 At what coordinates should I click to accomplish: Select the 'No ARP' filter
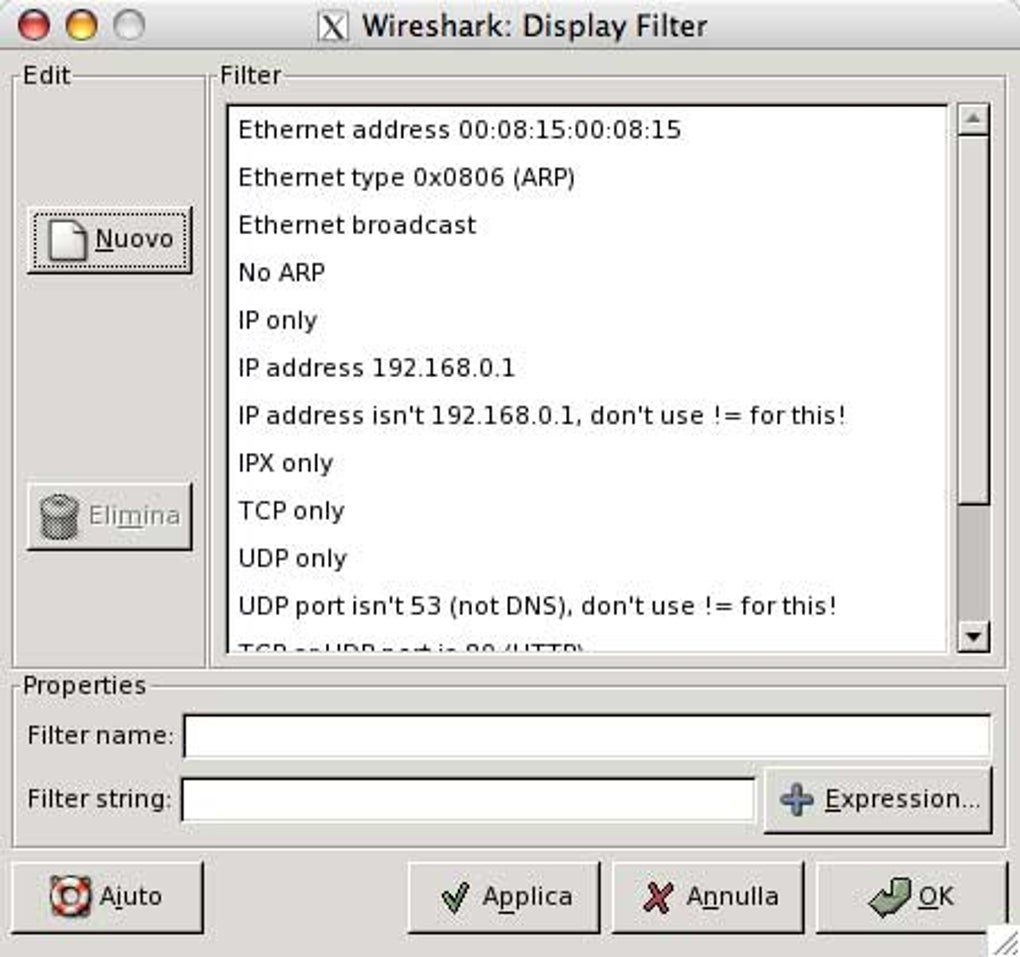pos(587,273)
